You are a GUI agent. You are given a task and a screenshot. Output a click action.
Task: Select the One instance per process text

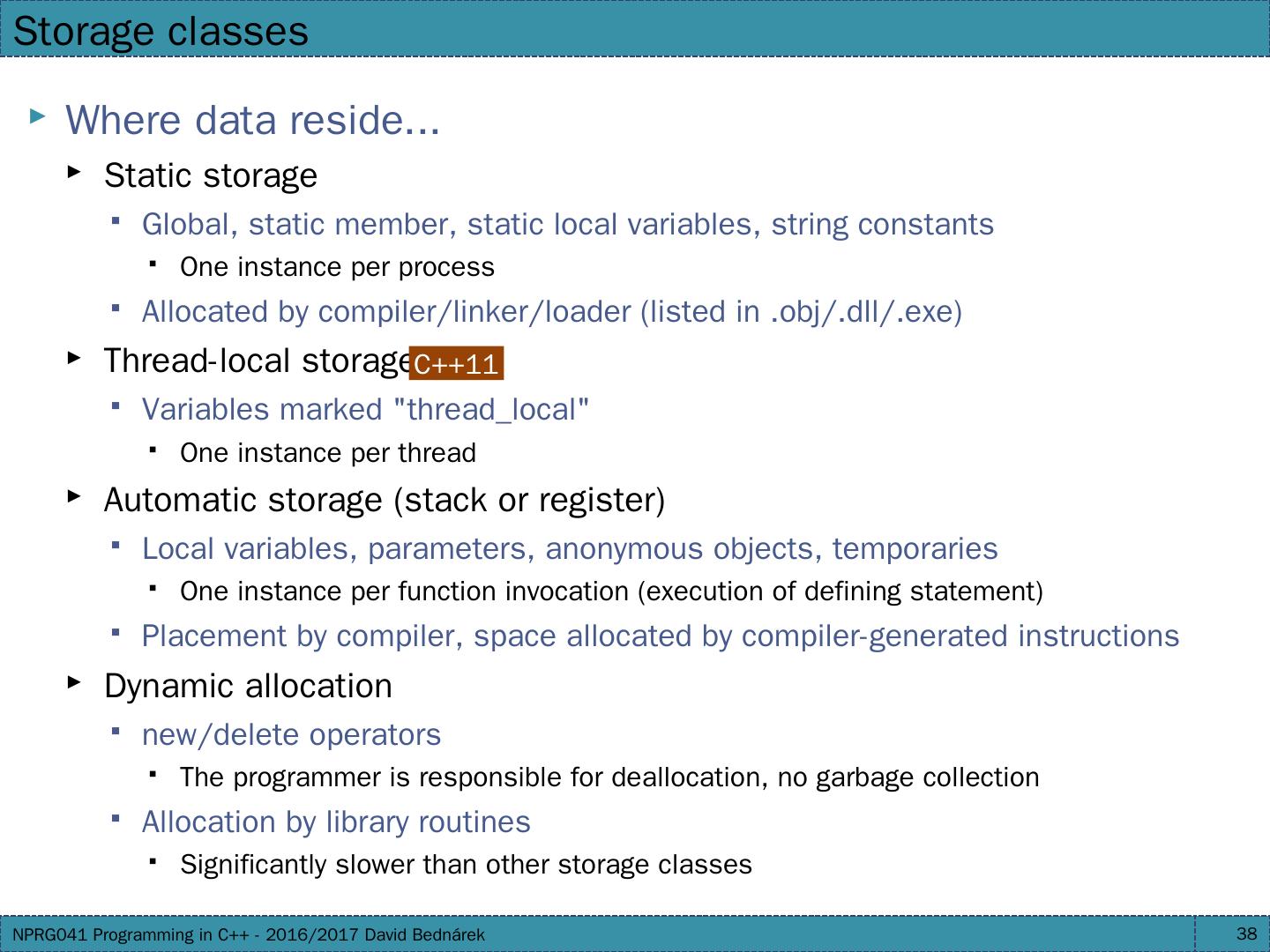click(x=337, y=267)
